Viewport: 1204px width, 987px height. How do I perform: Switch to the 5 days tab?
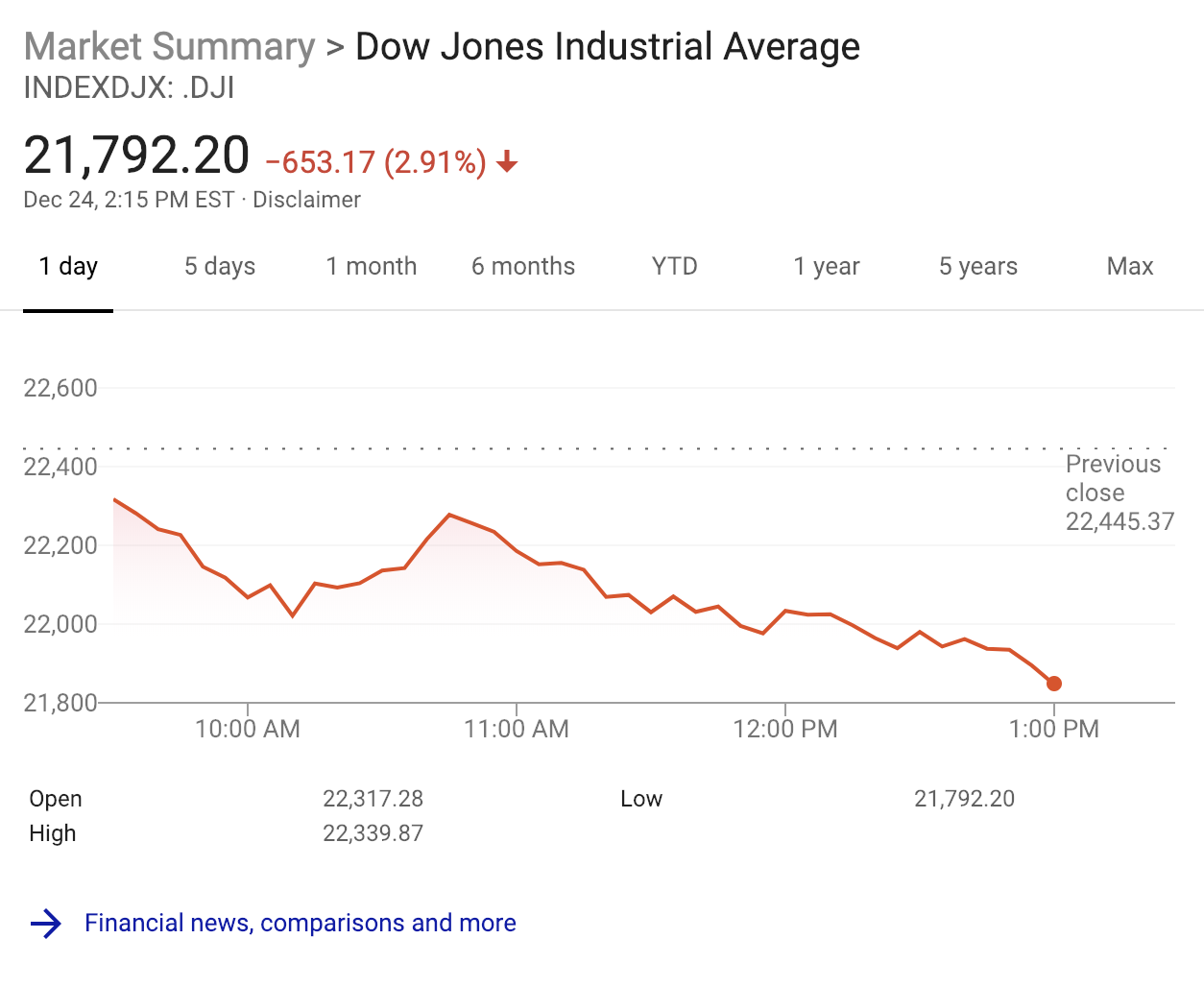[x=220, y=267]
